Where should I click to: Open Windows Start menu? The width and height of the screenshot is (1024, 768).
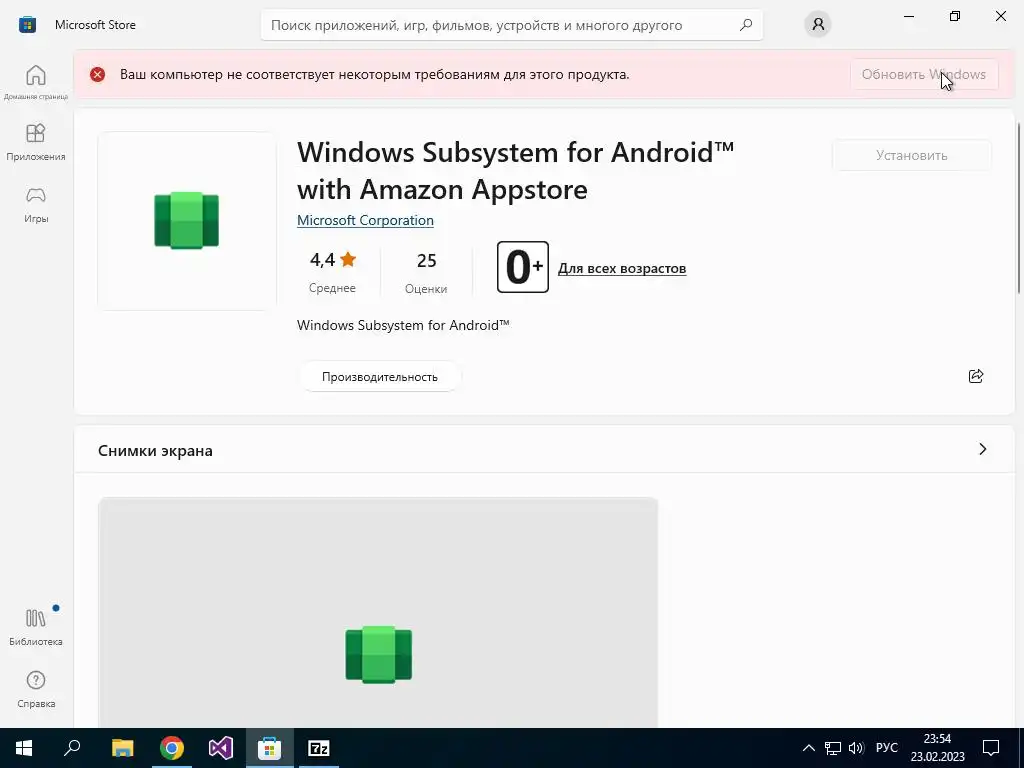point(24,748)
